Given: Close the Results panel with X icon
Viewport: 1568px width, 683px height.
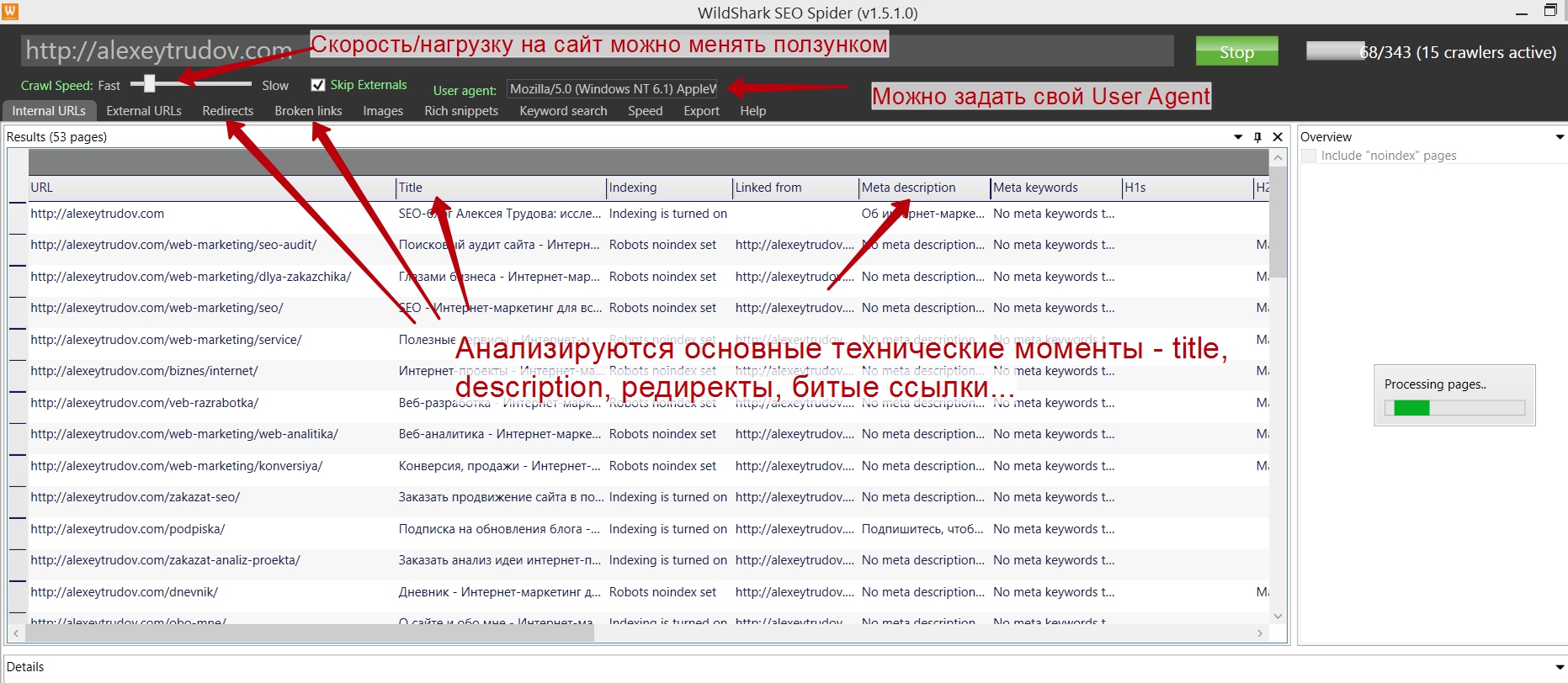Looking at the screenshot, I should coord(1278,137).
